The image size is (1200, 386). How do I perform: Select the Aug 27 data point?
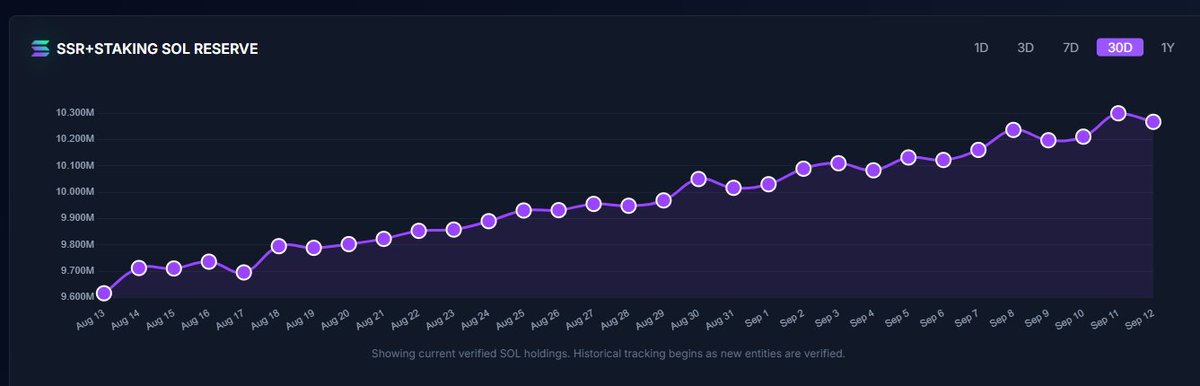[x=593, y=203]
